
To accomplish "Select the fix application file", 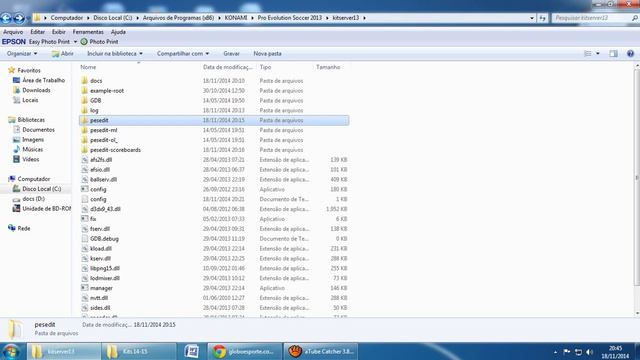I will pos(93,219).
